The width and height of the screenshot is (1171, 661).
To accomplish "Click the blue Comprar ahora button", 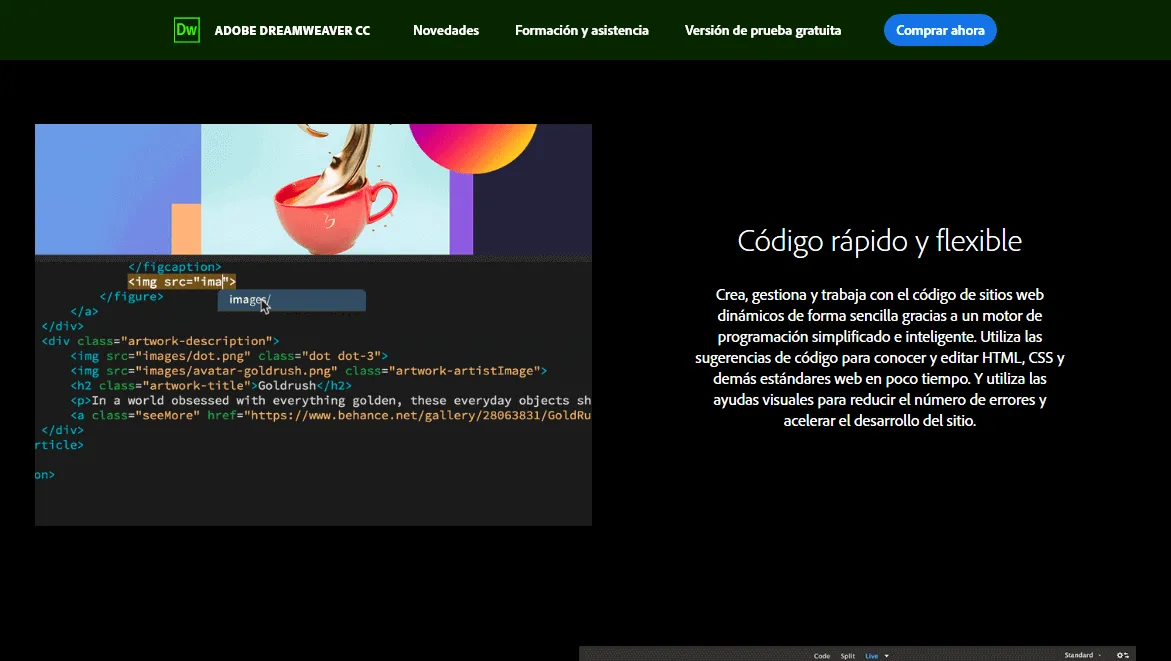I will [939, 30].
